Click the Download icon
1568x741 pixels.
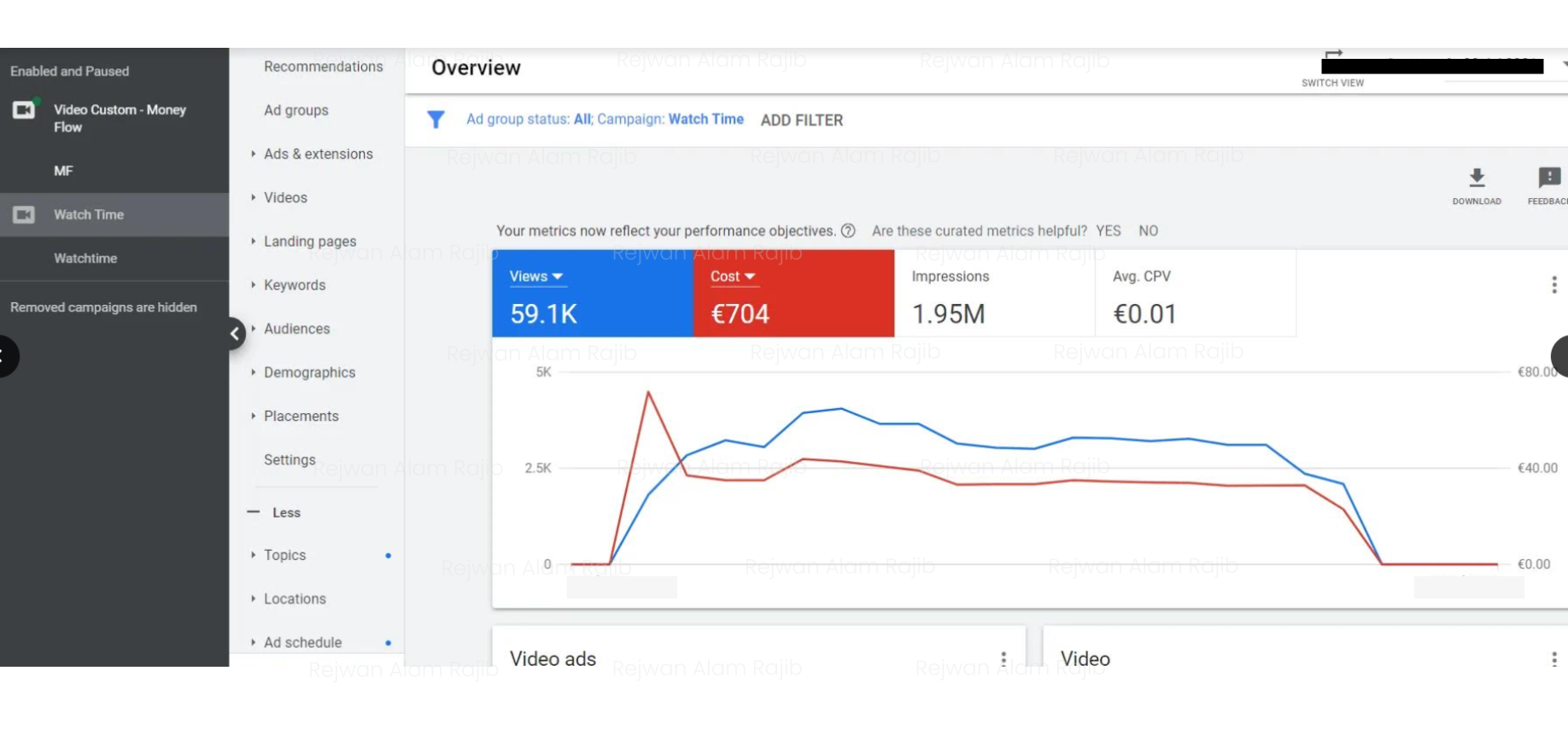pyautogui.click(x=1476, y=178)
